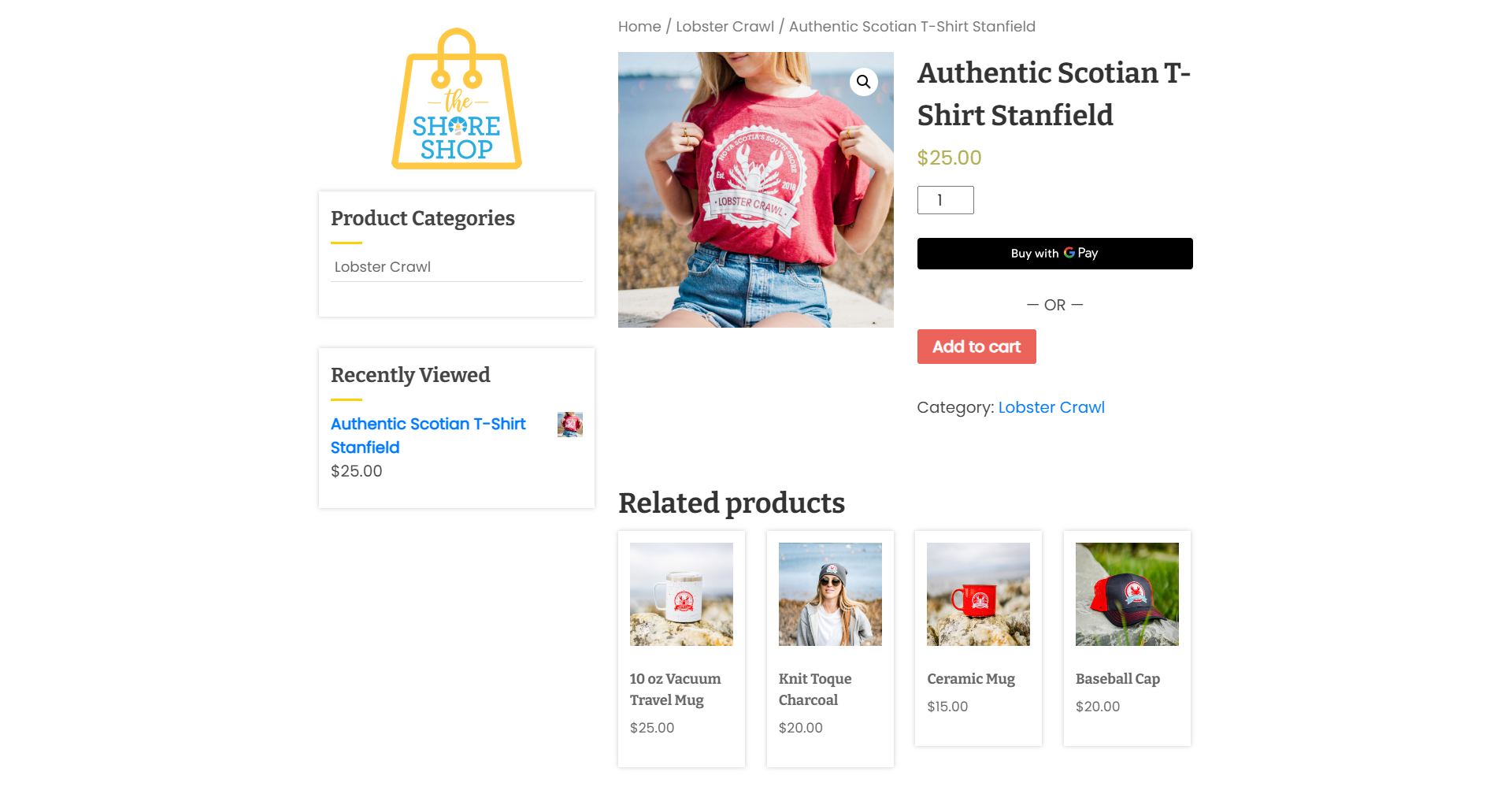Go to Home breadcrumb link
The height and width of the screenshot is (794, 1512).
tap(639, 27)
